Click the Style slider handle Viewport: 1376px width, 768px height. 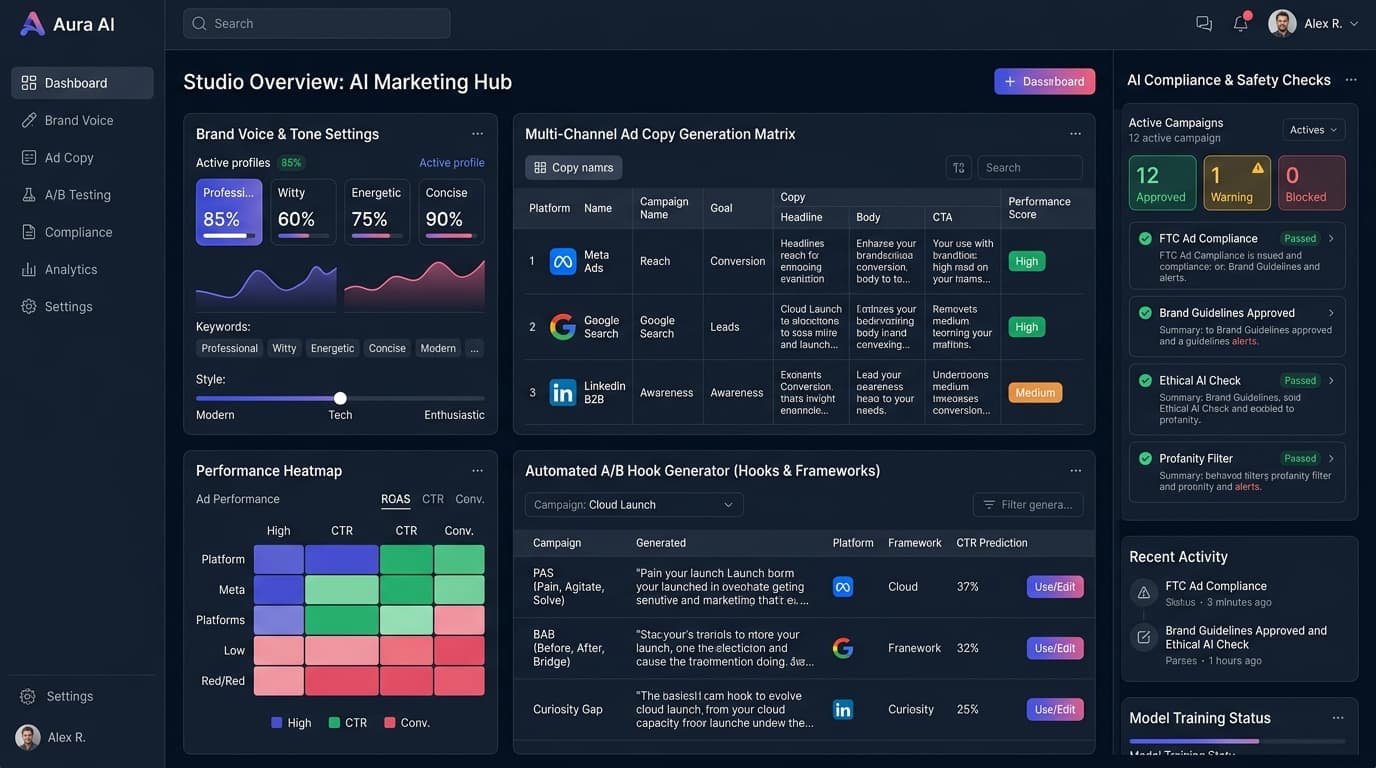[x=340, y=398]
